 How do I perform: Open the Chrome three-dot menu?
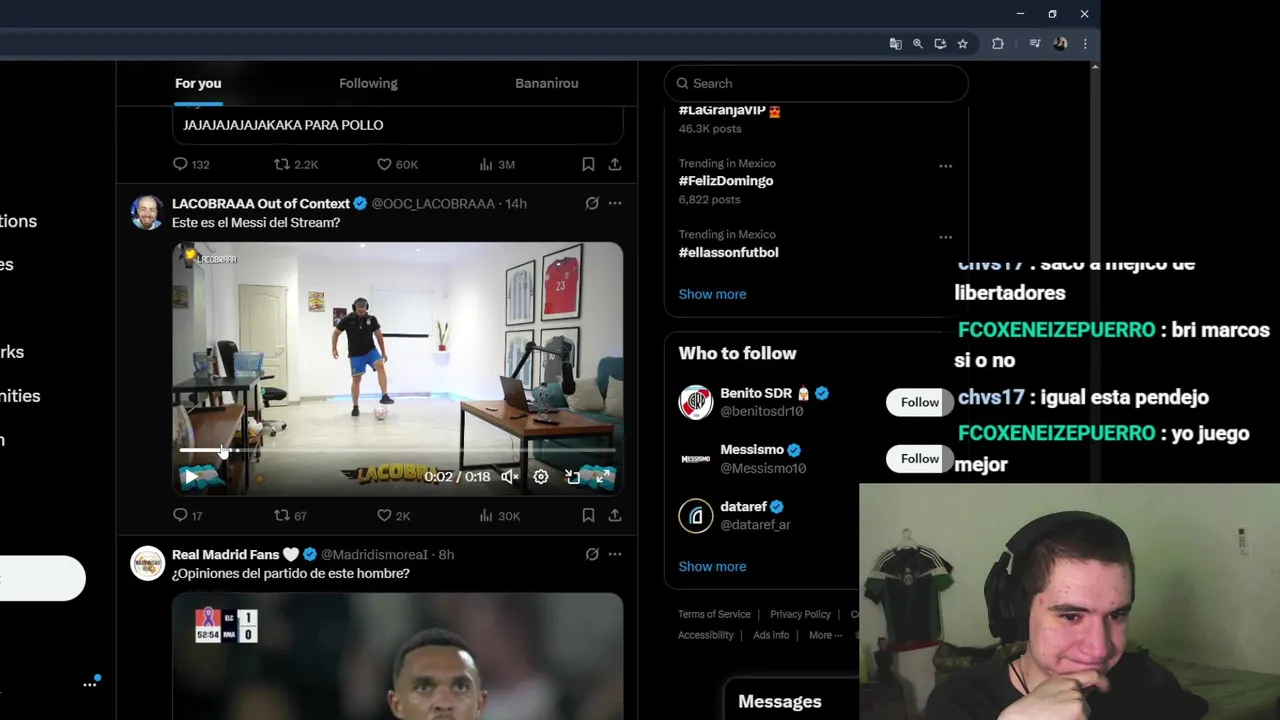(x=1085, y=44)
